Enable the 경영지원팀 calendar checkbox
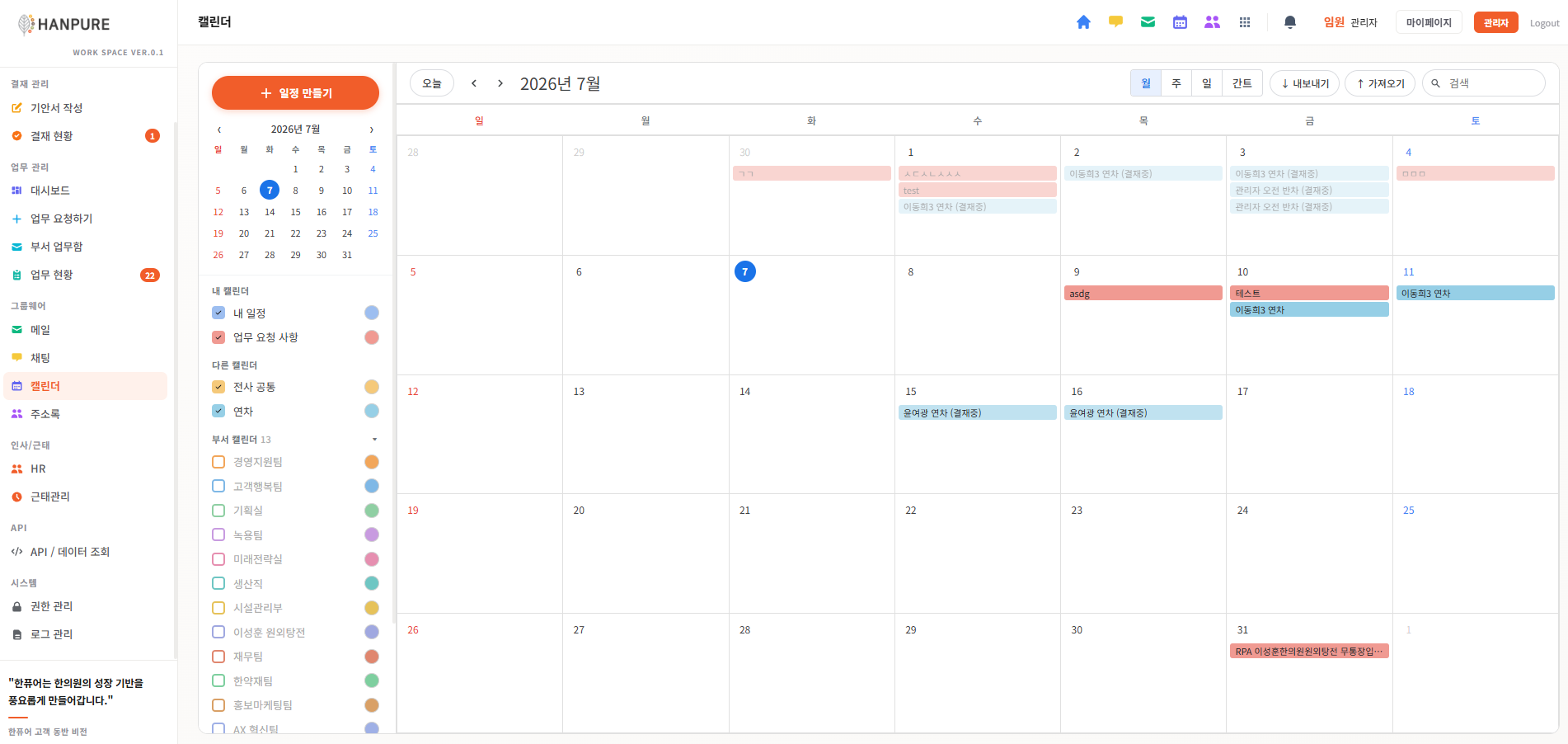 pos(218,462)
